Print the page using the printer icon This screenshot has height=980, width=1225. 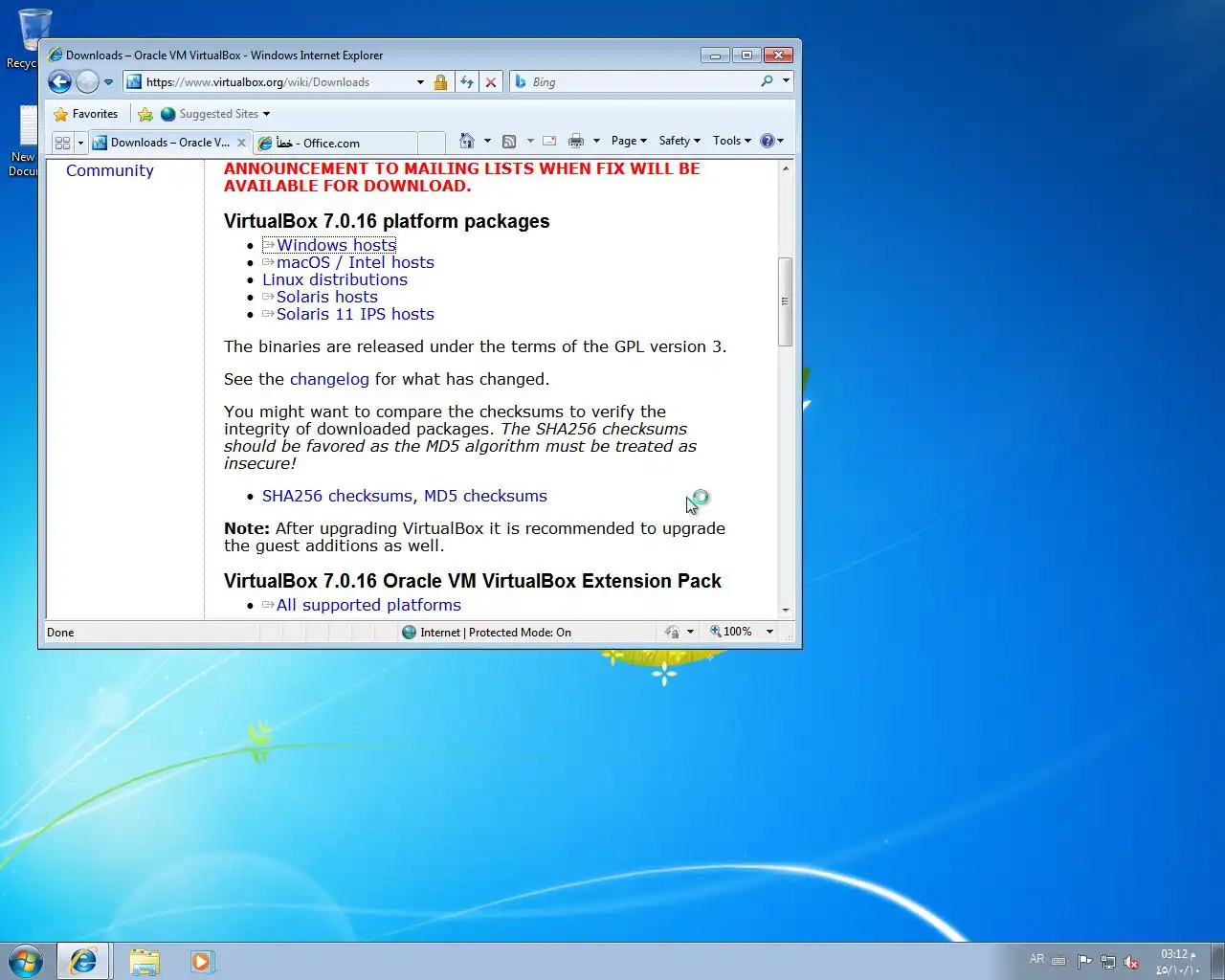click(x=576, y=141)
